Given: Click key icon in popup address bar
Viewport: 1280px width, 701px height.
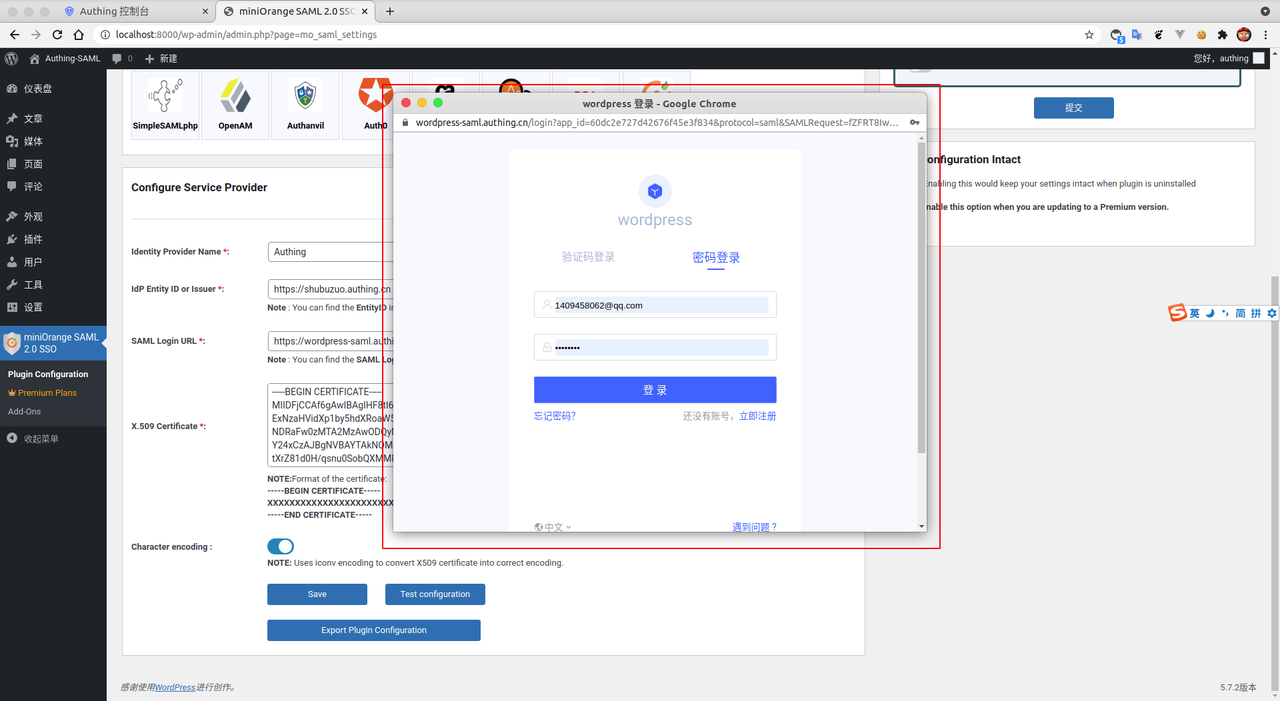Looking at the screenshot, I should point(914,122).
